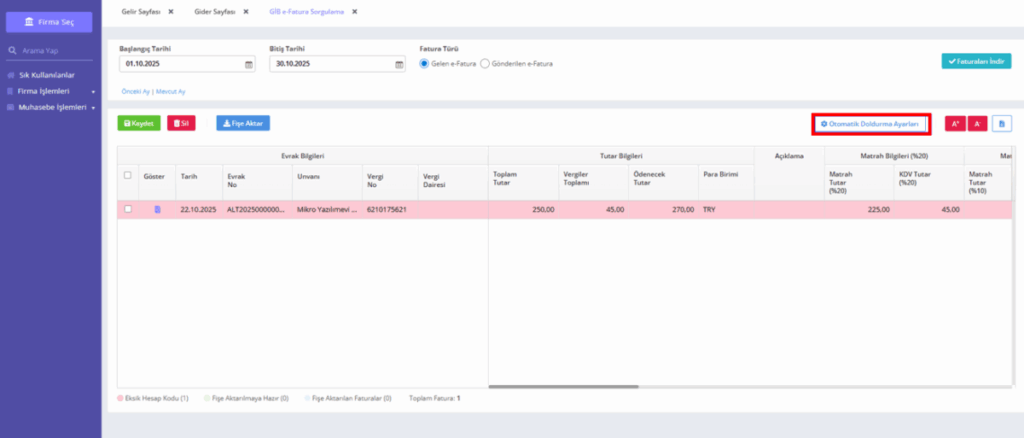The image size is (1024, 438).
Task: Expand the Muhasebe İşlemleri menu
Action: pyautogui.click(x=51, y=108)
